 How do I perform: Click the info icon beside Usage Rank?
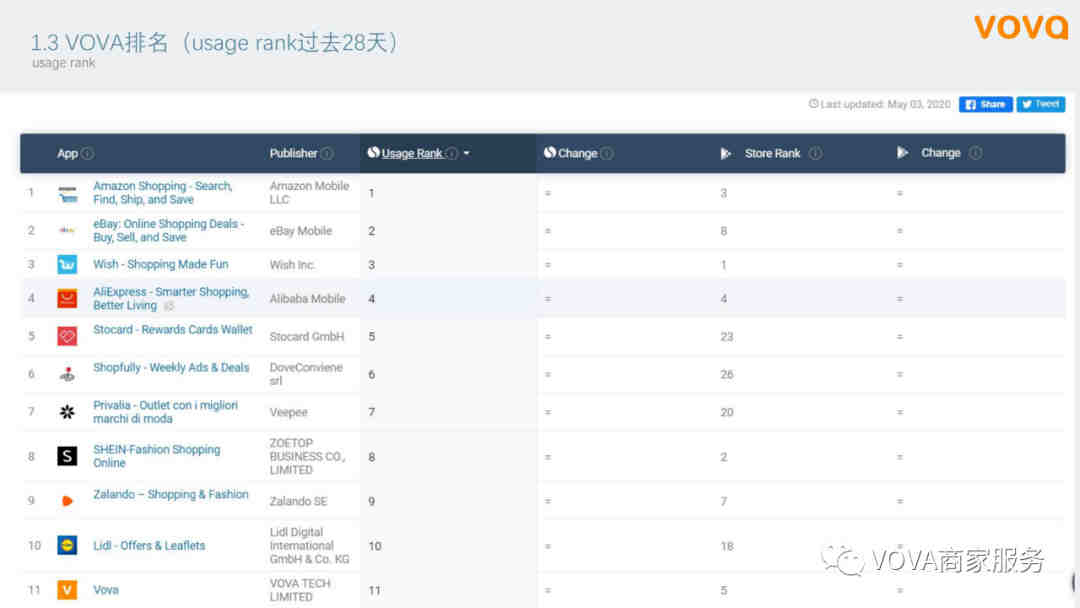[x=451, y=154]
